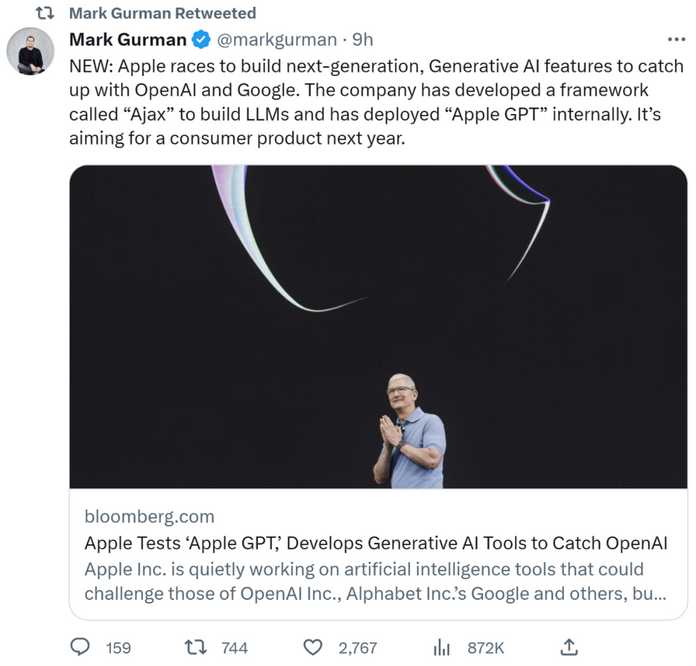Click the blue verified badge

201,40
